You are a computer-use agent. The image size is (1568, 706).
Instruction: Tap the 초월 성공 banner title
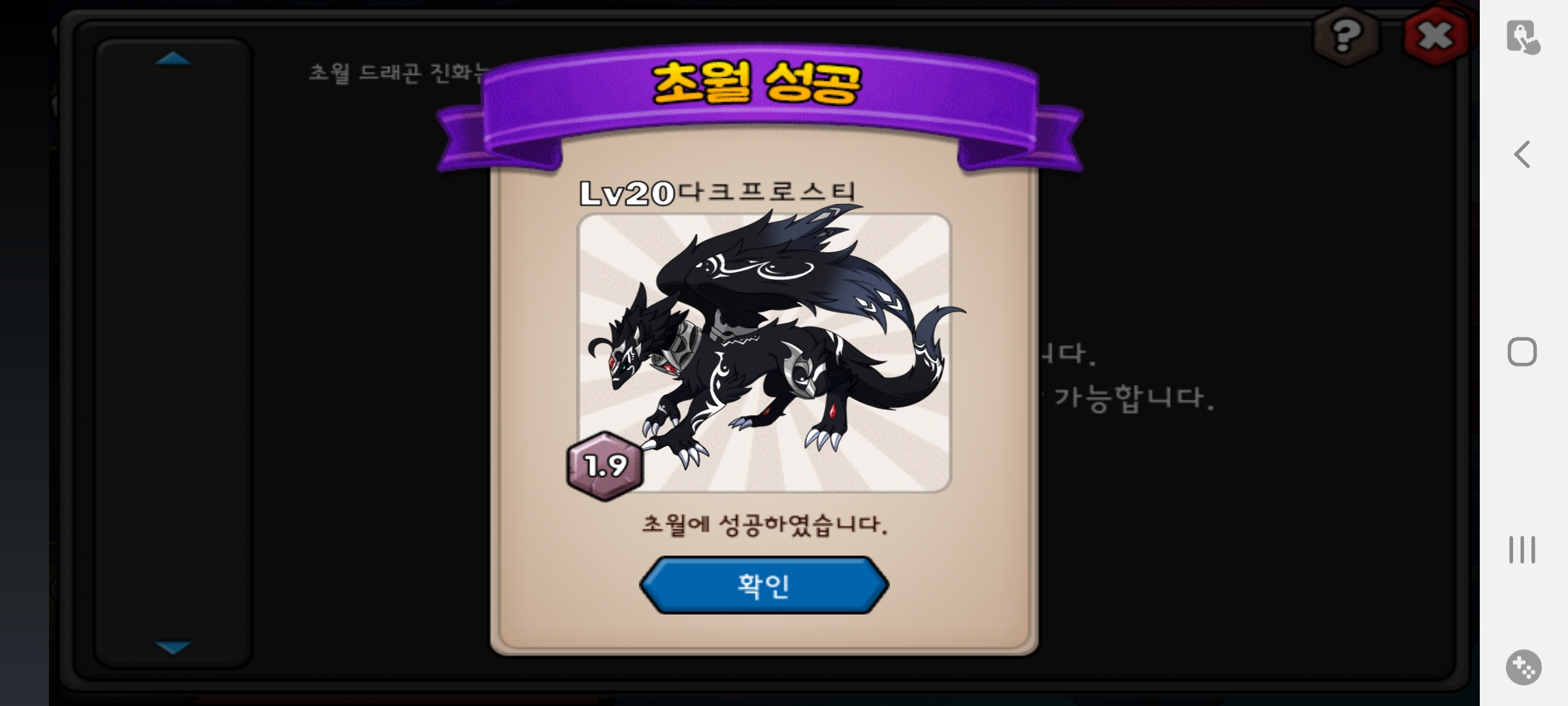[757, 84]
